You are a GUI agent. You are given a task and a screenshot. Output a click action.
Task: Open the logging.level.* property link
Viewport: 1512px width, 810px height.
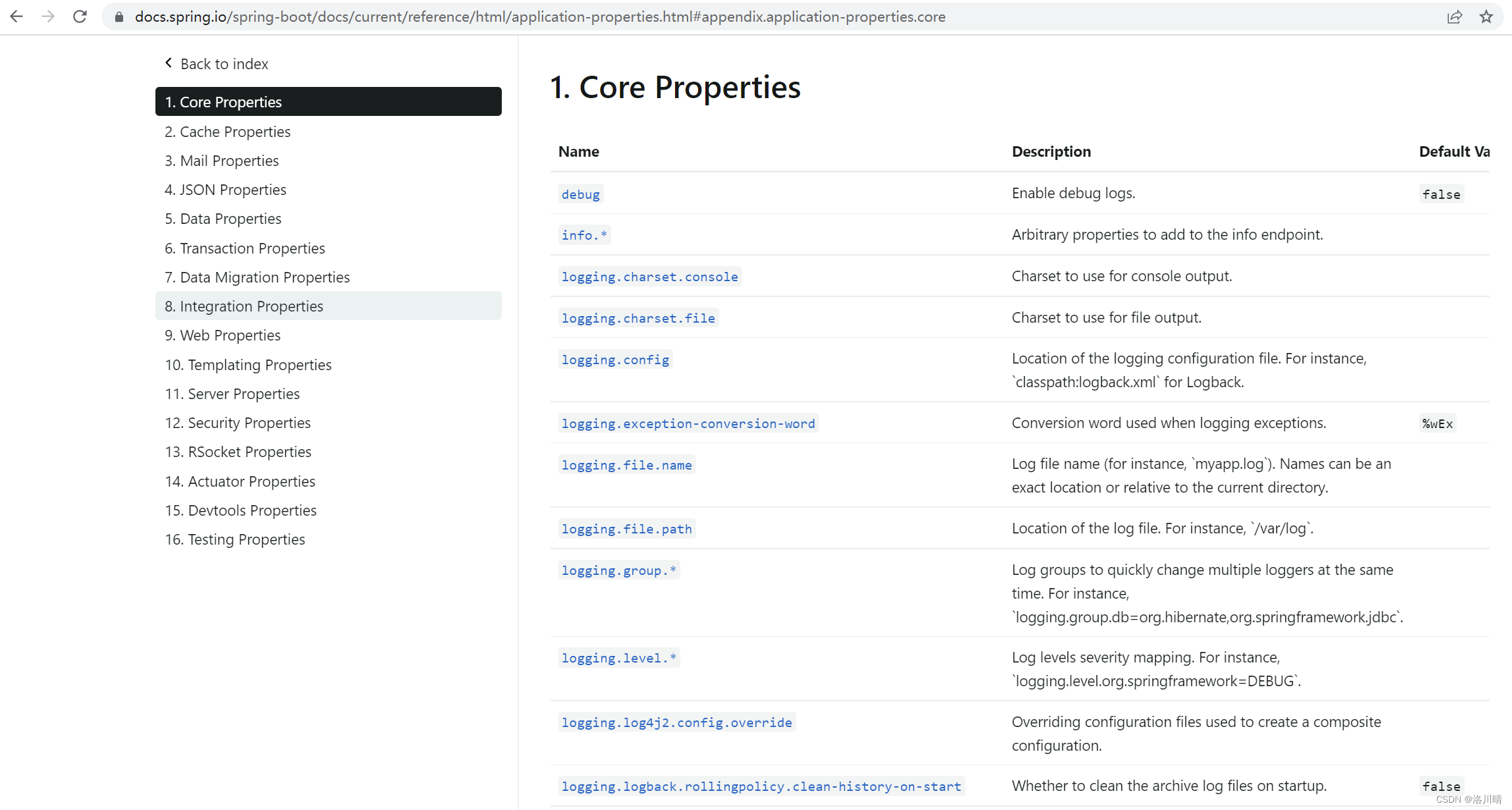(618, 657)
